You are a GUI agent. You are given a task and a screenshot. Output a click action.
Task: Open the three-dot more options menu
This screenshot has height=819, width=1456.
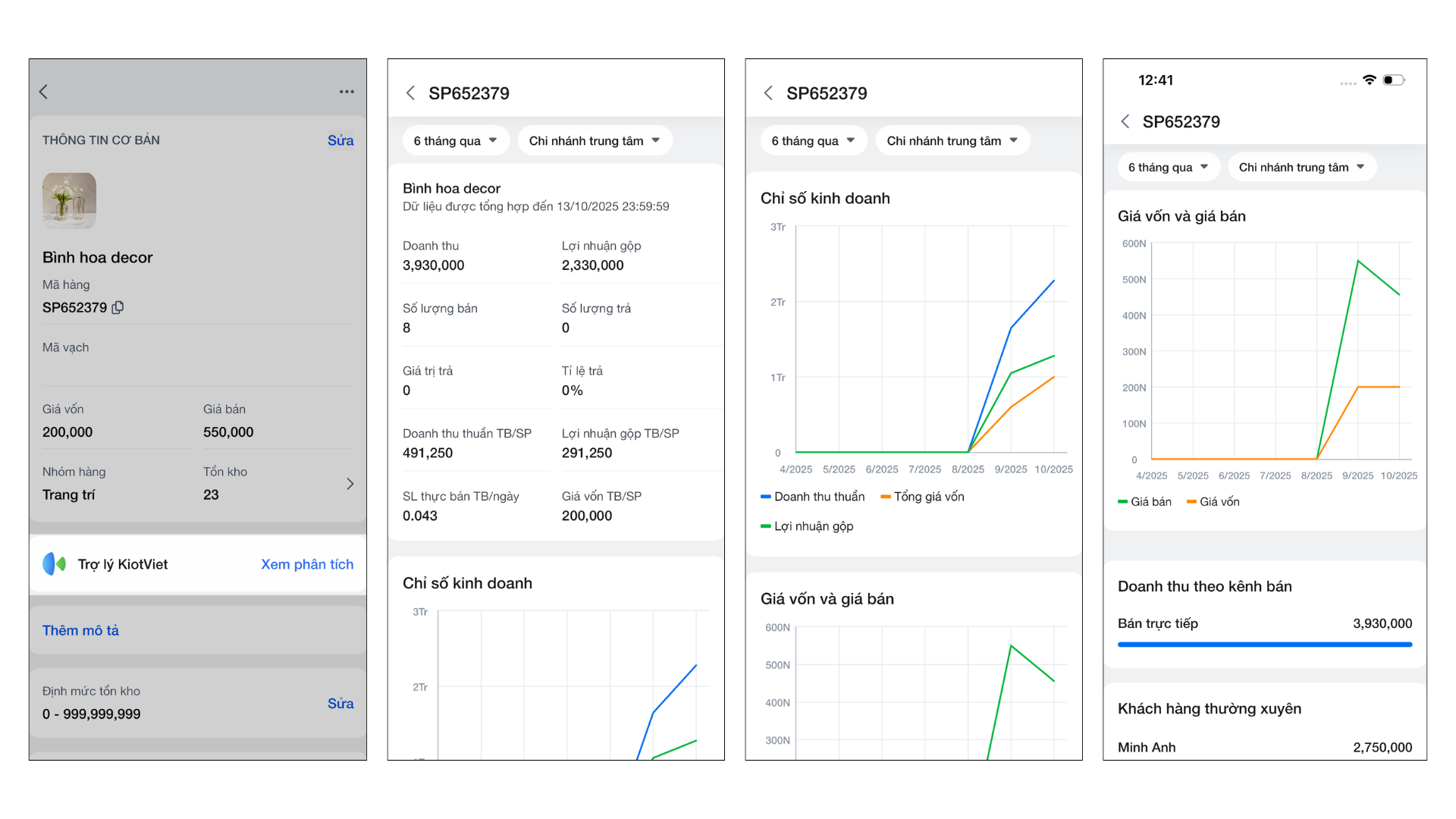tap(347, 92)
